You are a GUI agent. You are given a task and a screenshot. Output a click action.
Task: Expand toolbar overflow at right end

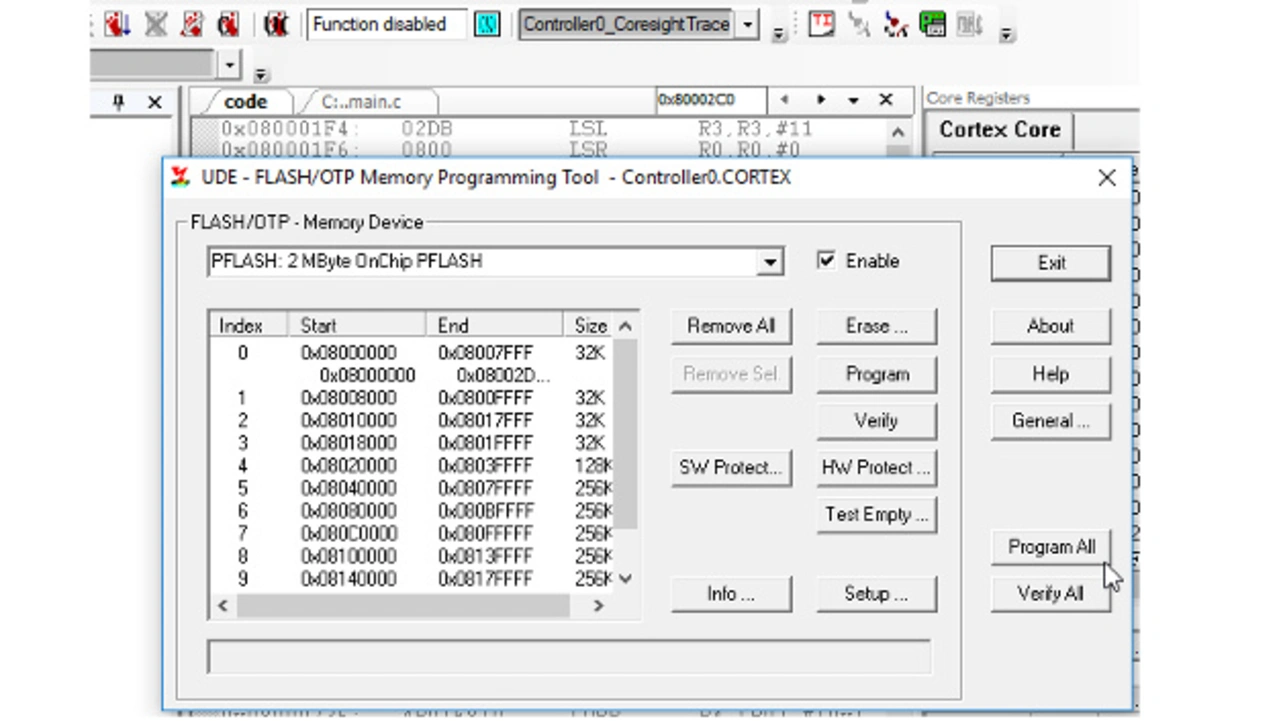click(1007, 34)
